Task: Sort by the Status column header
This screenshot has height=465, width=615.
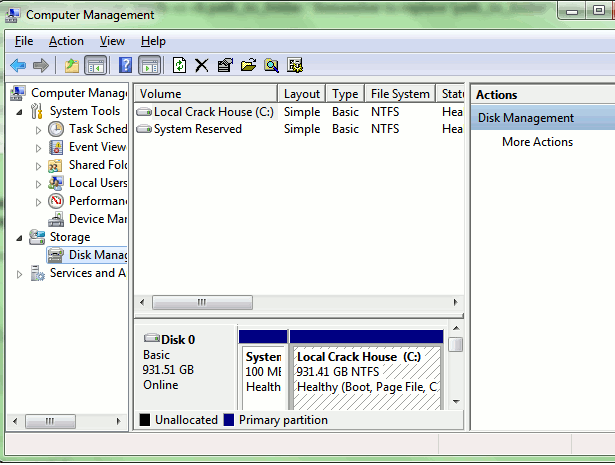Action: [x=450, y=94]
